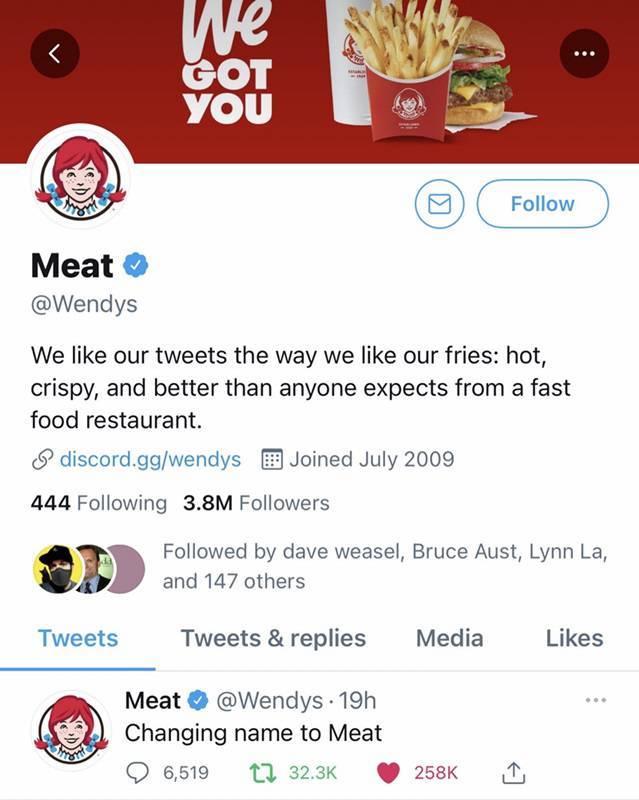
Task: Tap the calendar icon next to Joined date
Action: (270, 459)
